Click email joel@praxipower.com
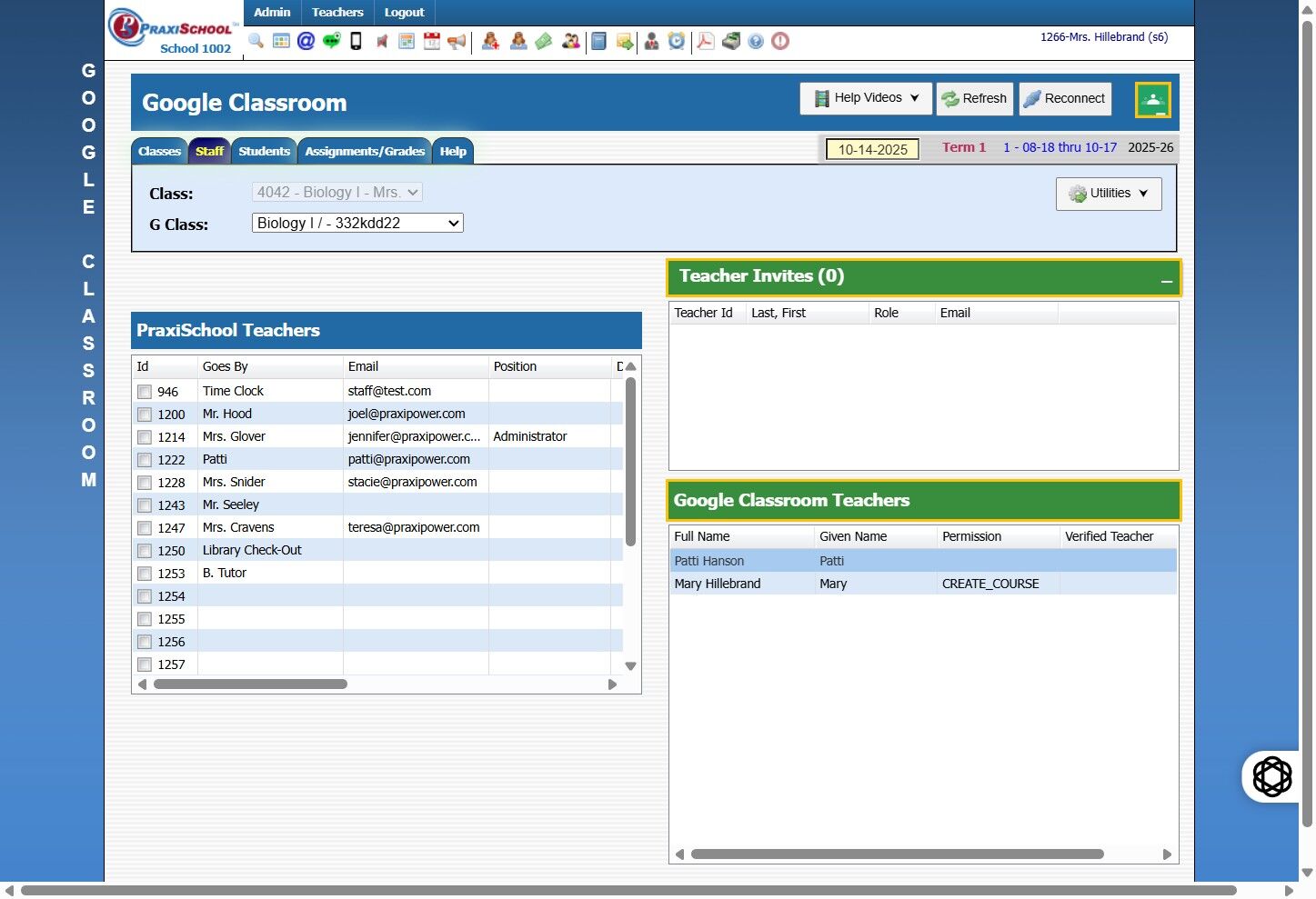 [407, 414]
